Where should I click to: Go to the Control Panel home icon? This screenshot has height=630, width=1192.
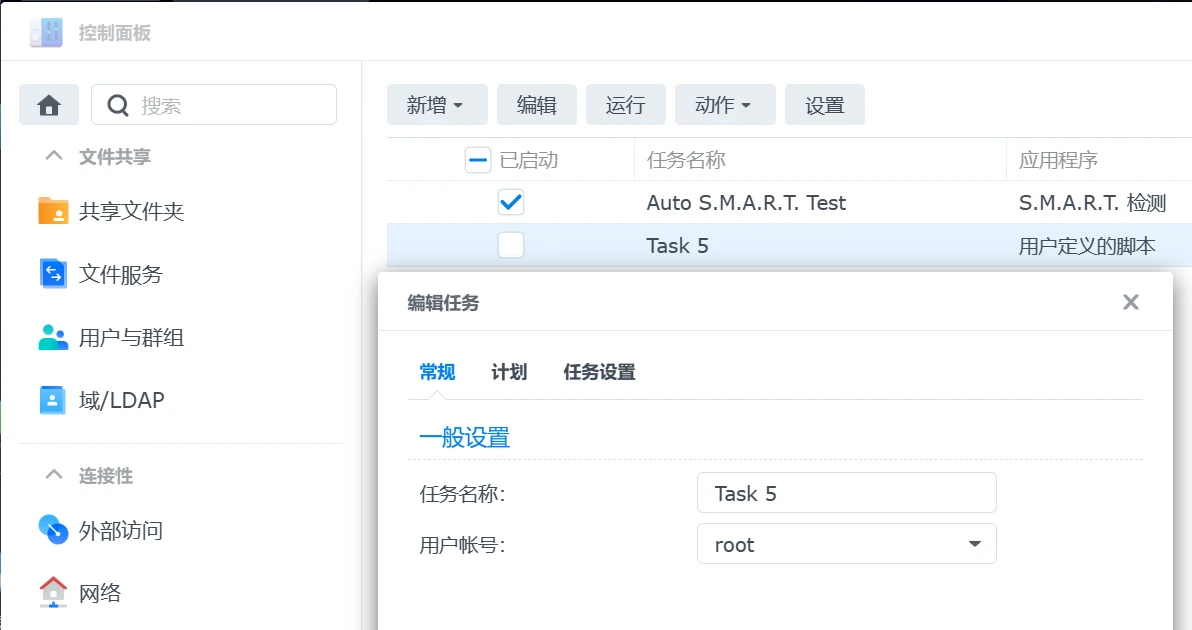click(49, 105)
